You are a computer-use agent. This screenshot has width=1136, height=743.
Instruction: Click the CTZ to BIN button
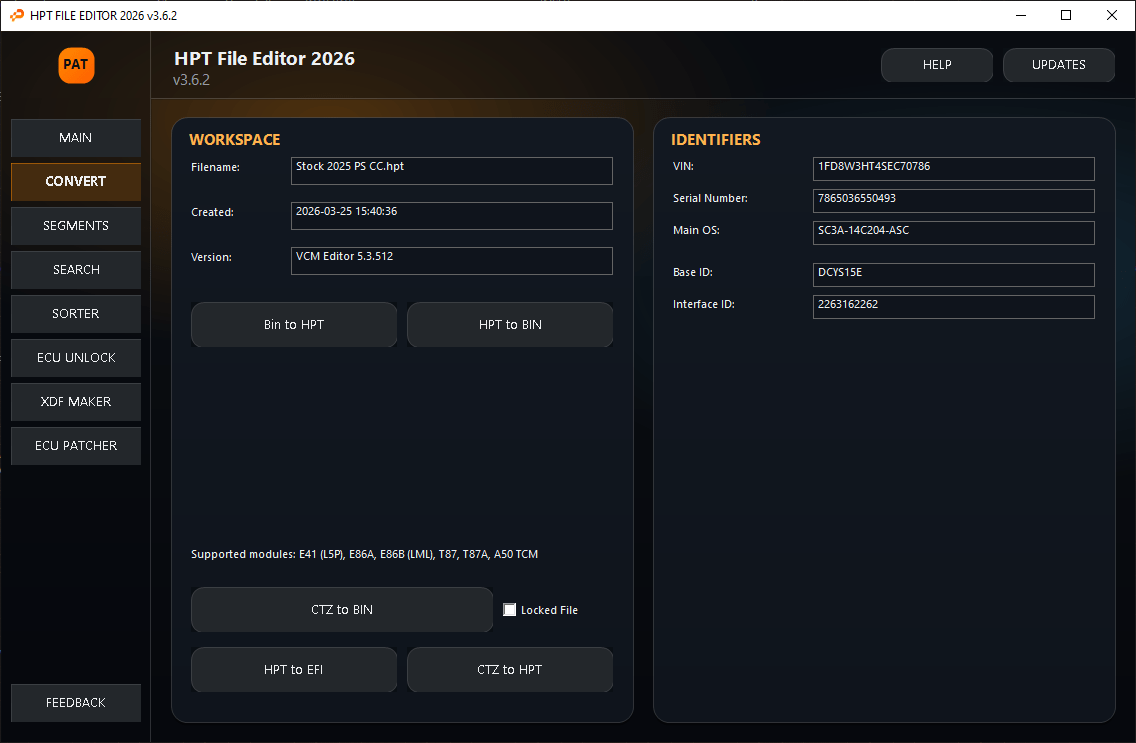(342, 610)
